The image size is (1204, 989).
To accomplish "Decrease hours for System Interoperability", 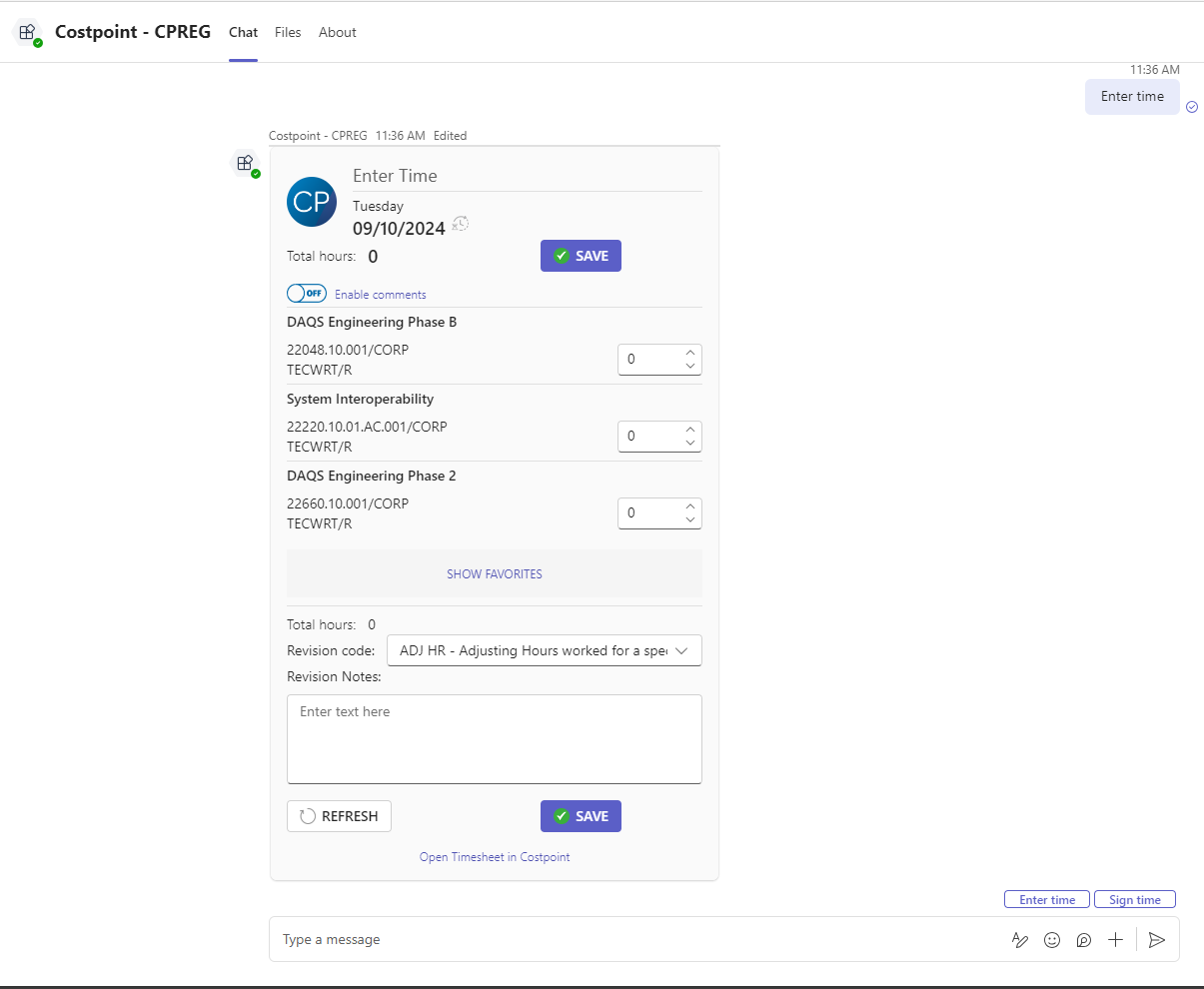I will pyautogui.click(x=690, y=443).
